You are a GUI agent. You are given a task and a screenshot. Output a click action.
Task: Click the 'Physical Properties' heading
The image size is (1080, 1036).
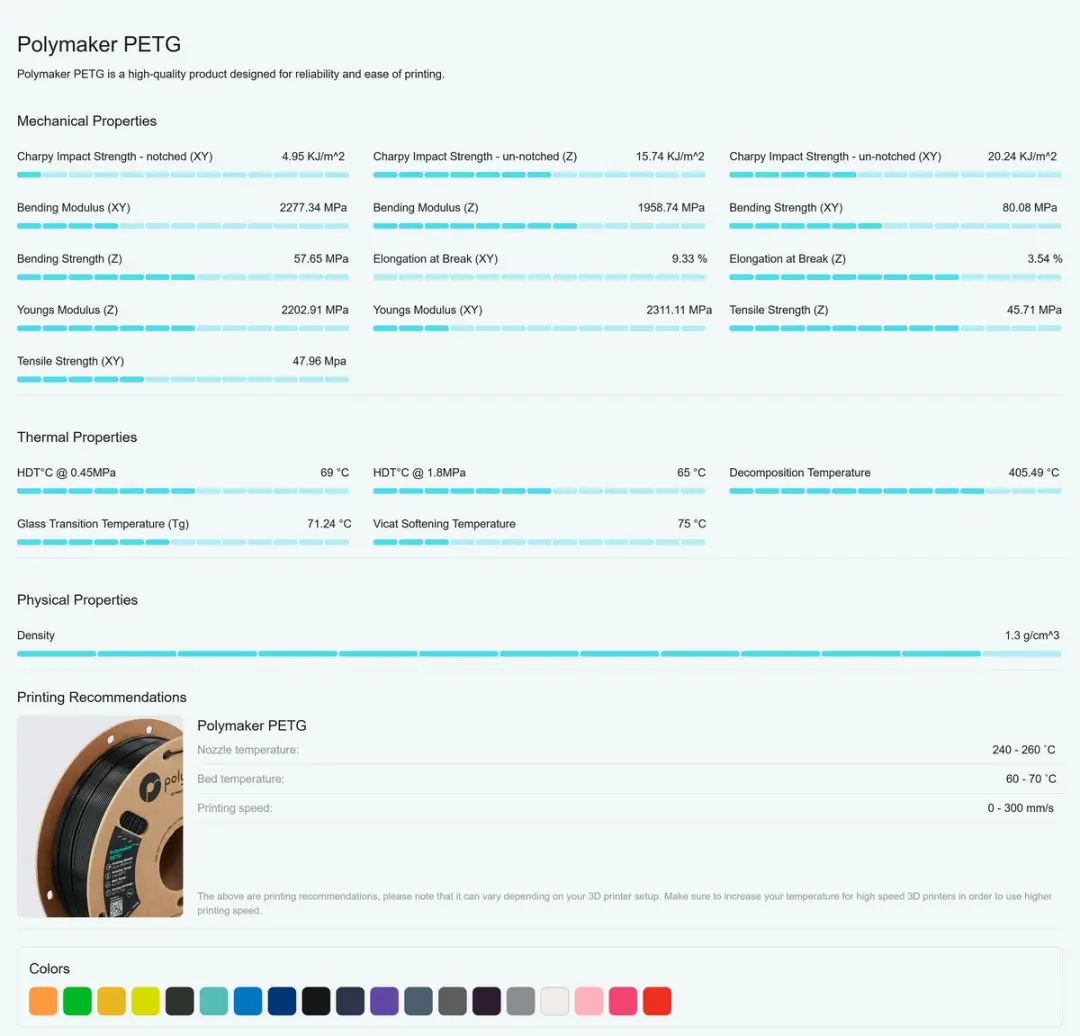77,599
